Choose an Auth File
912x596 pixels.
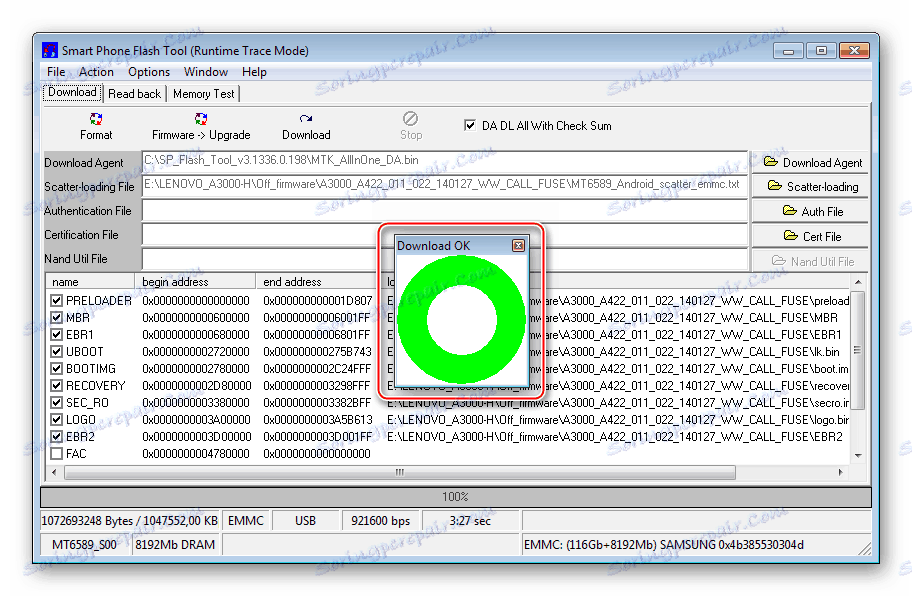click(x=812, y=212)
